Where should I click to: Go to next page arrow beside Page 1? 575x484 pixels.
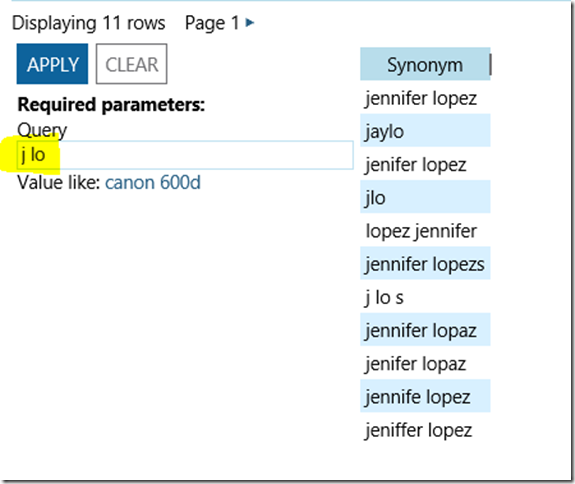click(250, 23)
